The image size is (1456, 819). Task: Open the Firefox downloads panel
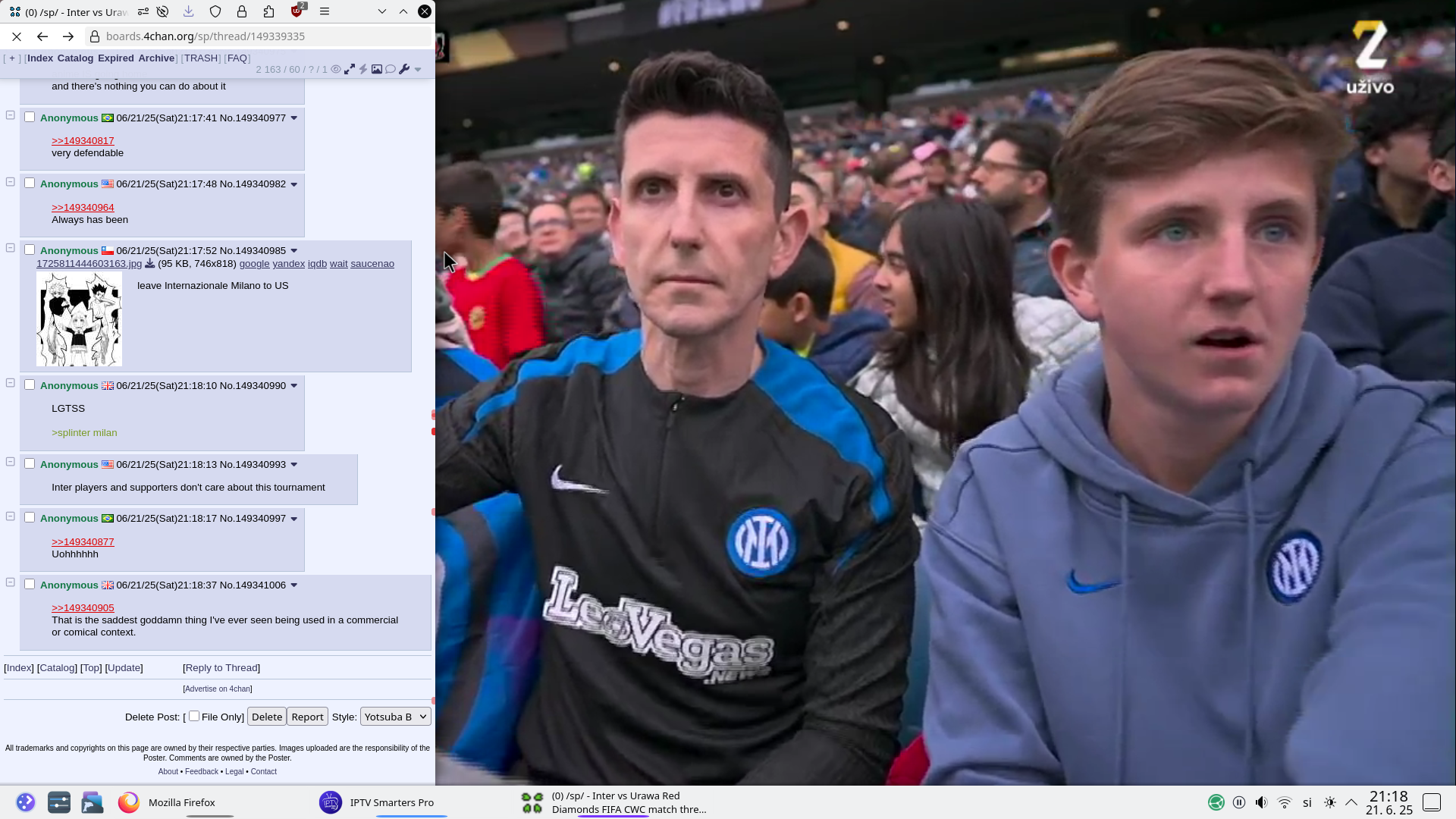[189, 11]
